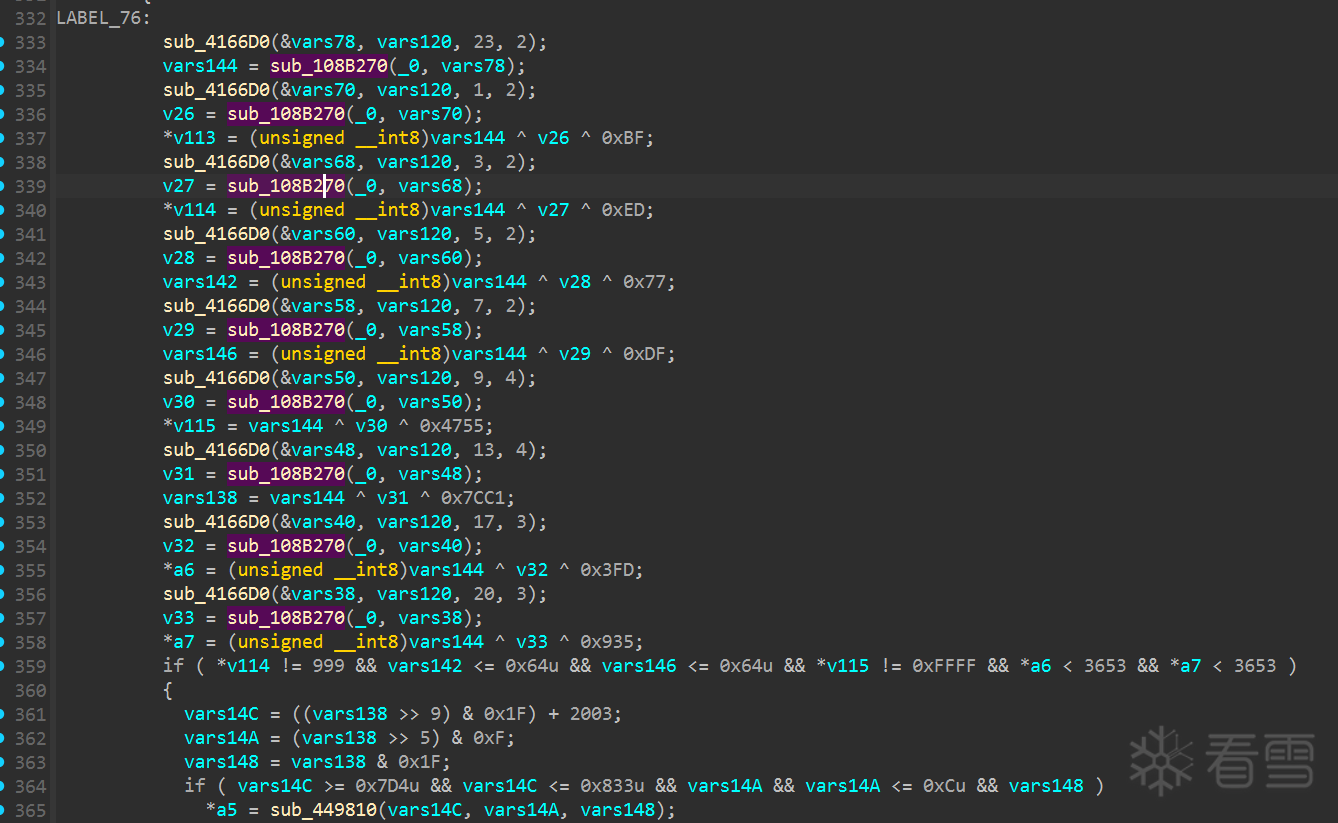This screenshot has width=1338, height=823.
Task: Set breakpoint marker beside line 365
Action: click(x=3, y=810)
